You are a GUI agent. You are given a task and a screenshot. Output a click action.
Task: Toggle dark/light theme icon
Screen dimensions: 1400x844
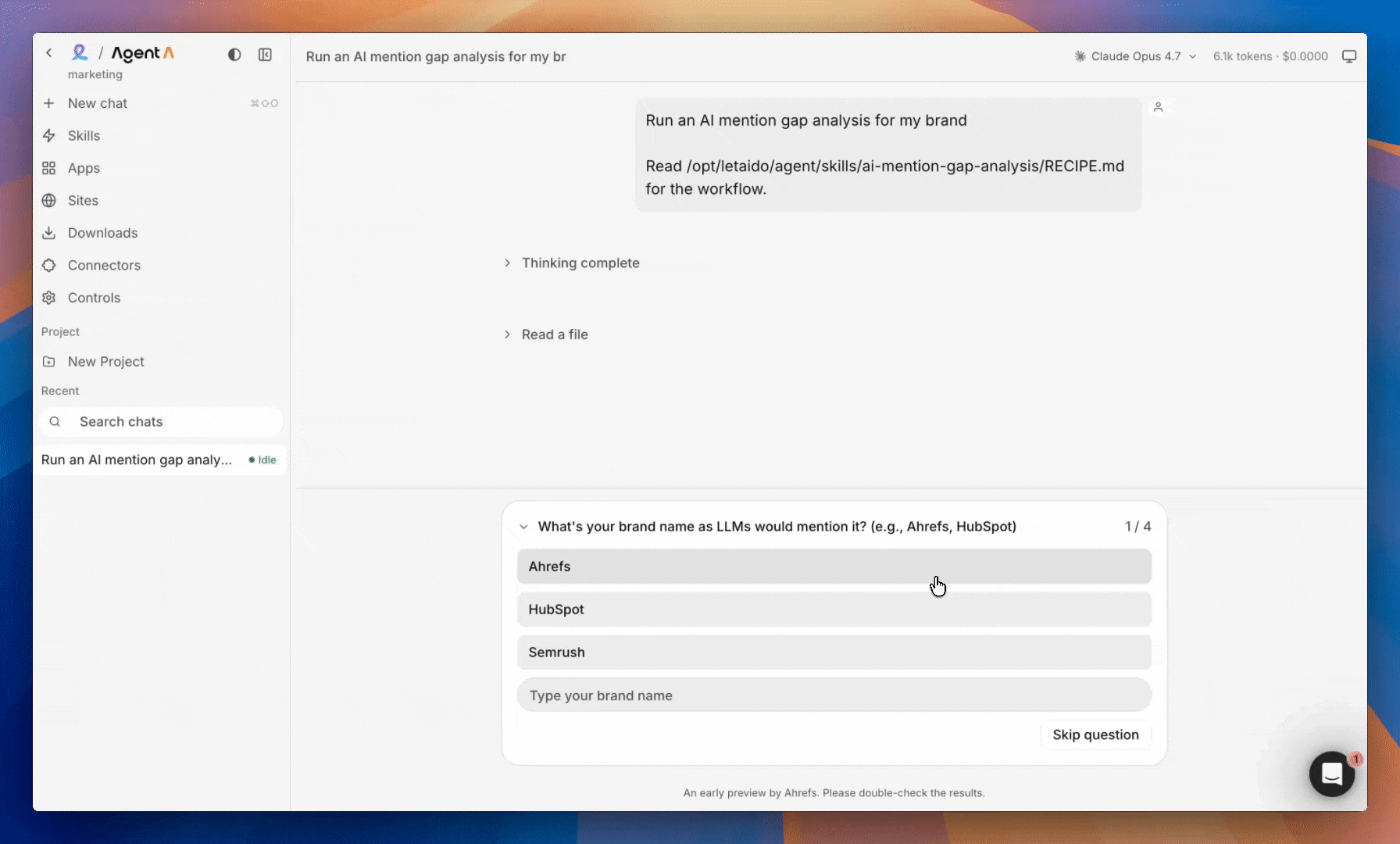pos(234,55)
